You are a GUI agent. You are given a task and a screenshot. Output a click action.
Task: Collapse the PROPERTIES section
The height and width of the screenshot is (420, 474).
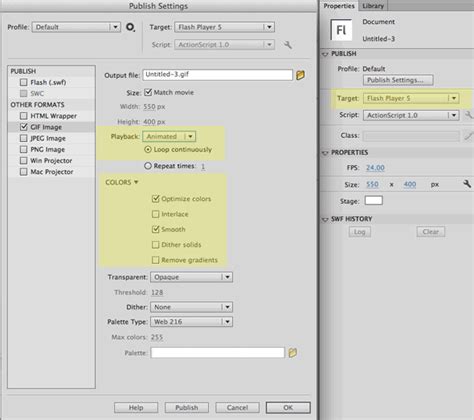click(x=325, y=153)
